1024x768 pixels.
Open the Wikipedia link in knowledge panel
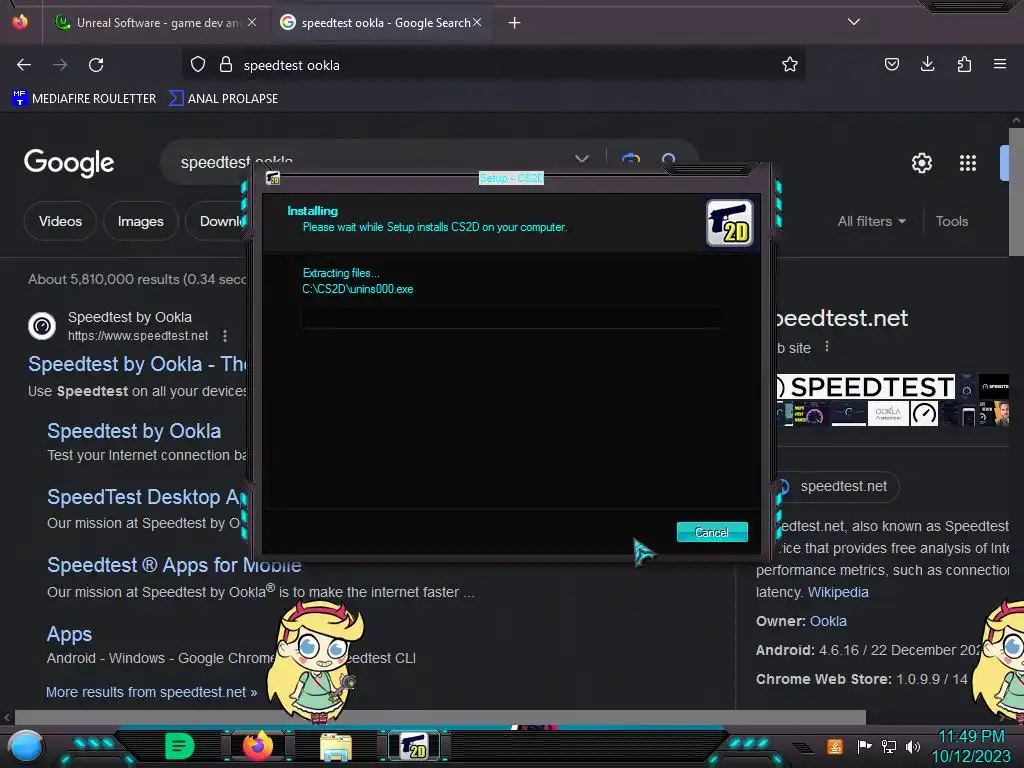(x=838, y=592)
